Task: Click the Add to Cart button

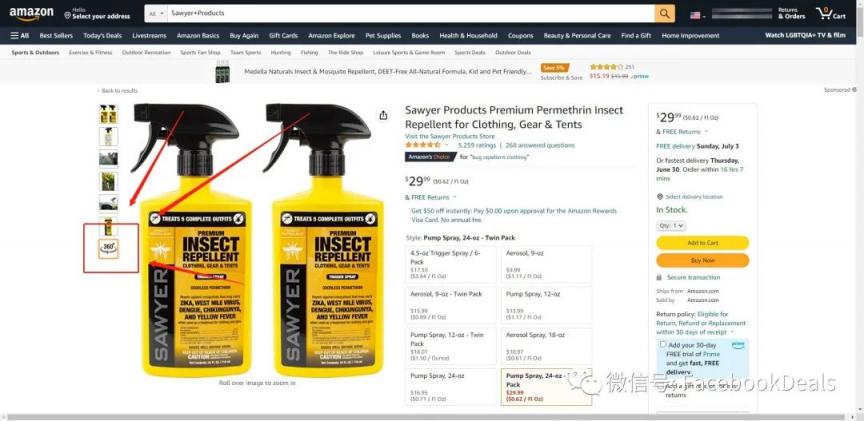Action: coord(703,242)
